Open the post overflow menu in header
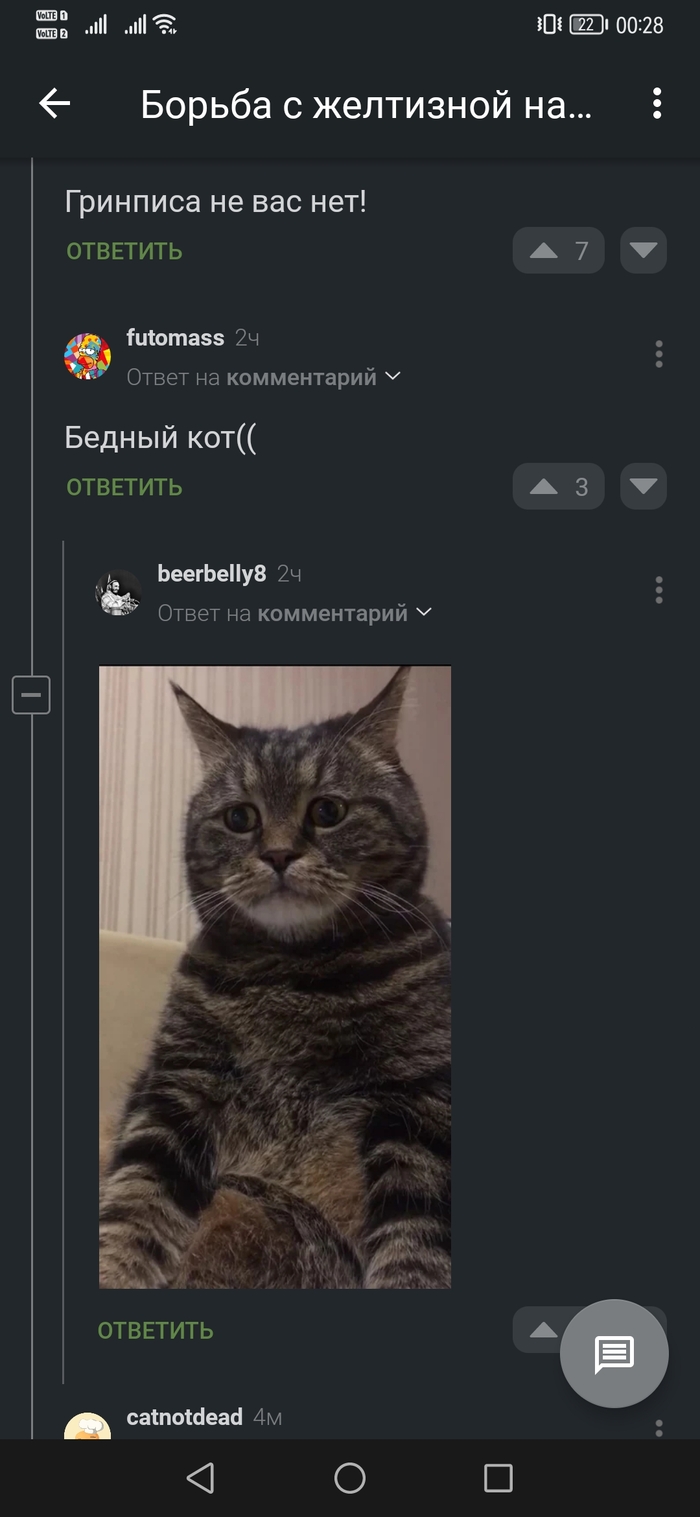 [x=657, y=103]
